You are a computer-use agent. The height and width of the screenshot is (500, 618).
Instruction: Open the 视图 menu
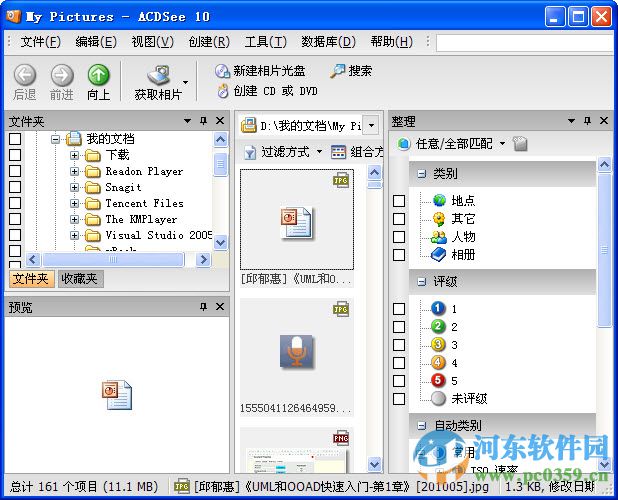[153, 41]
